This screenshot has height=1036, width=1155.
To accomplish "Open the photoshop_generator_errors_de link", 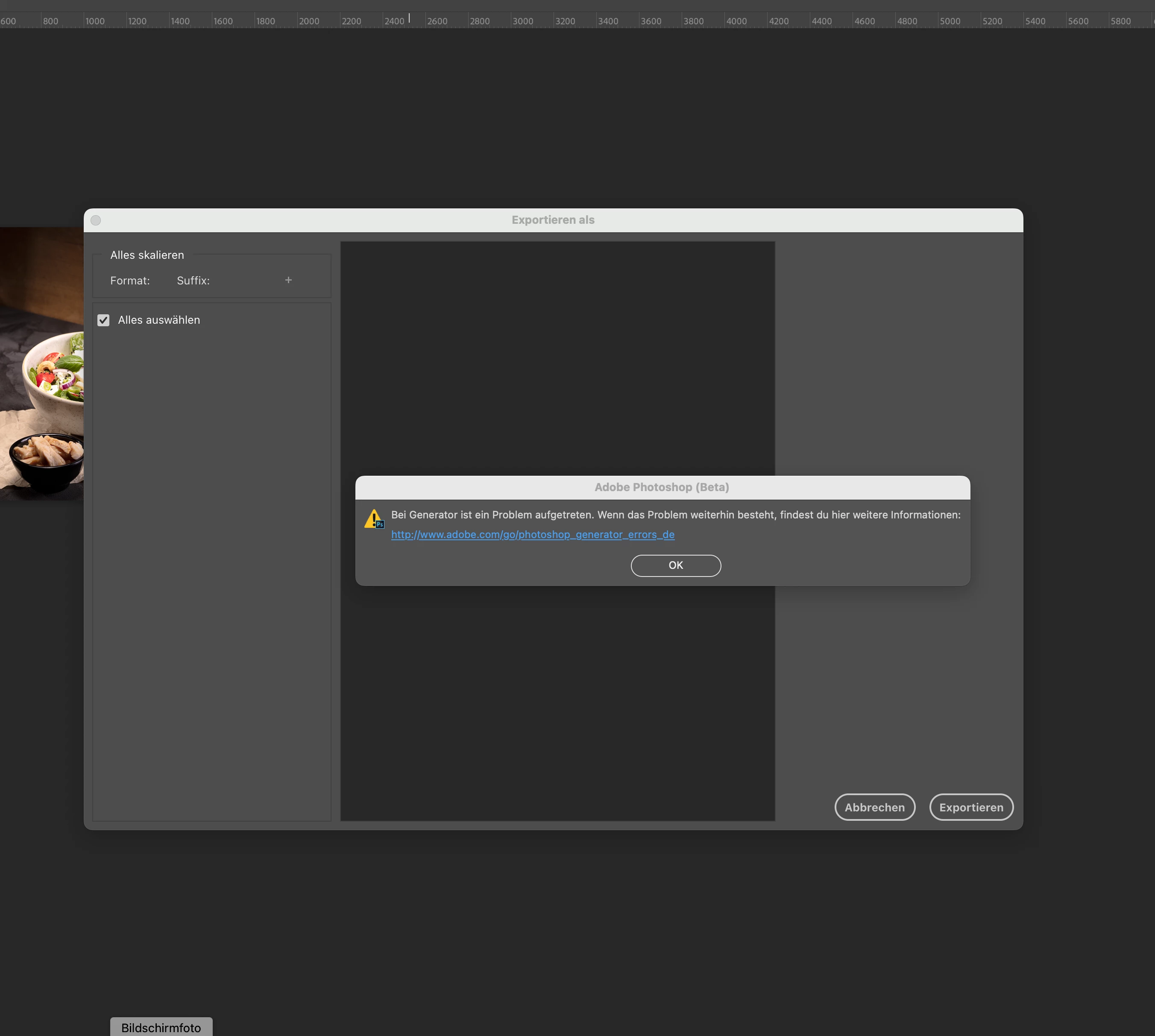I will click(532, 535).
